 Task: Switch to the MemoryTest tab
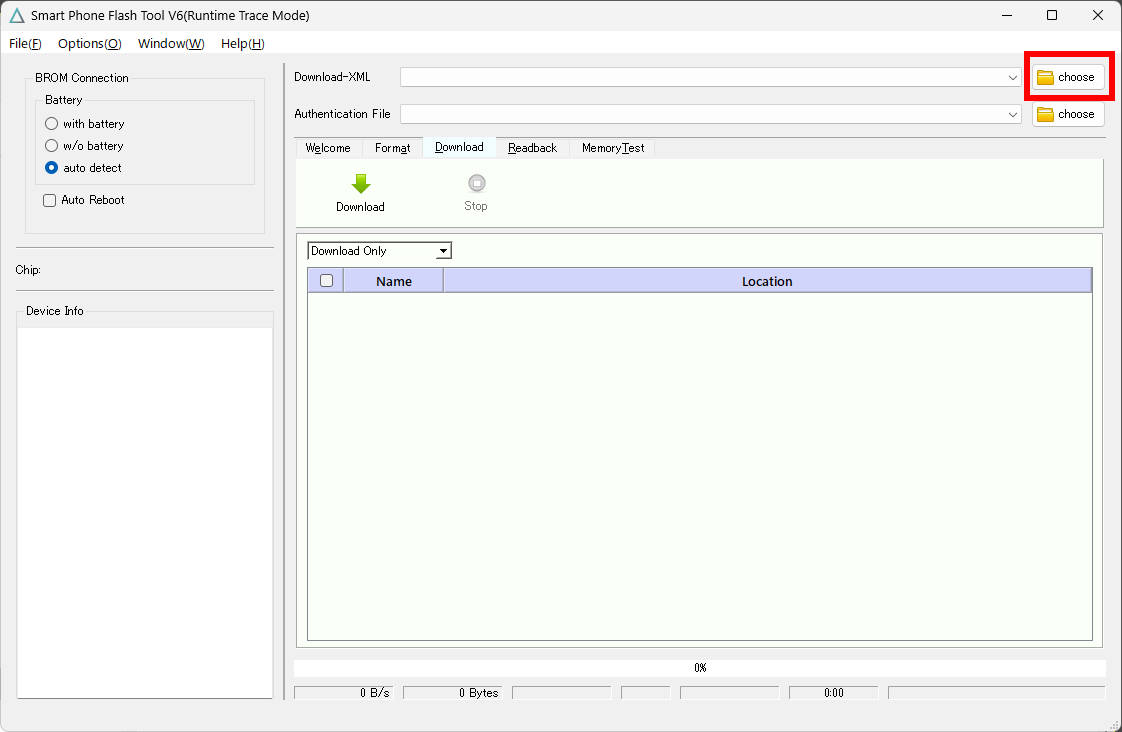point(613,148)
